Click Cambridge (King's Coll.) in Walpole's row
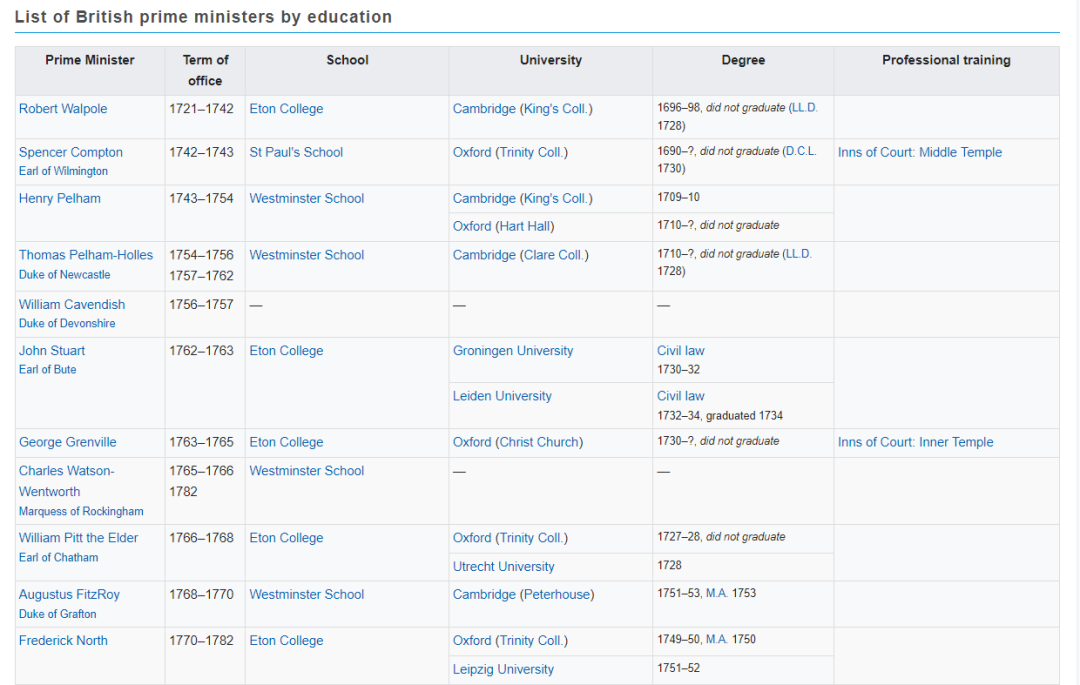Screen dimensions: 1080x685 point(522,109)
